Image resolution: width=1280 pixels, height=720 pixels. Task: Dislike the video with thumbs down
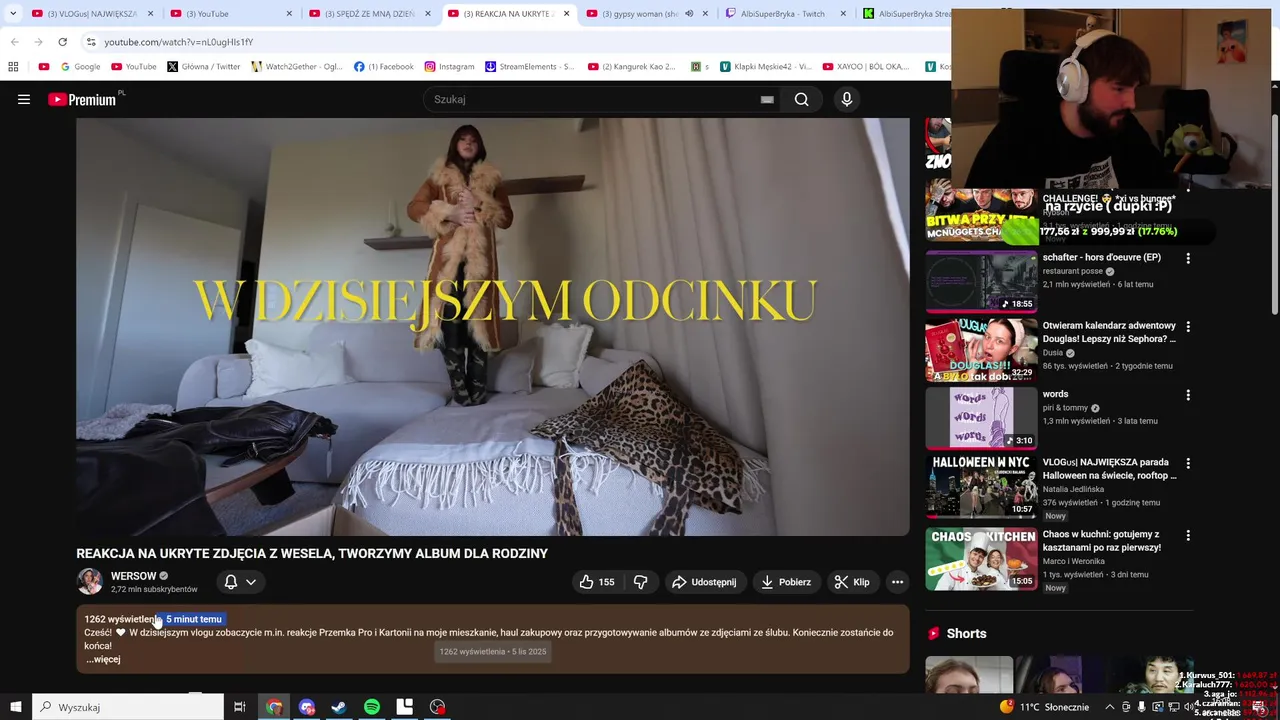click(x=641, y=582)
